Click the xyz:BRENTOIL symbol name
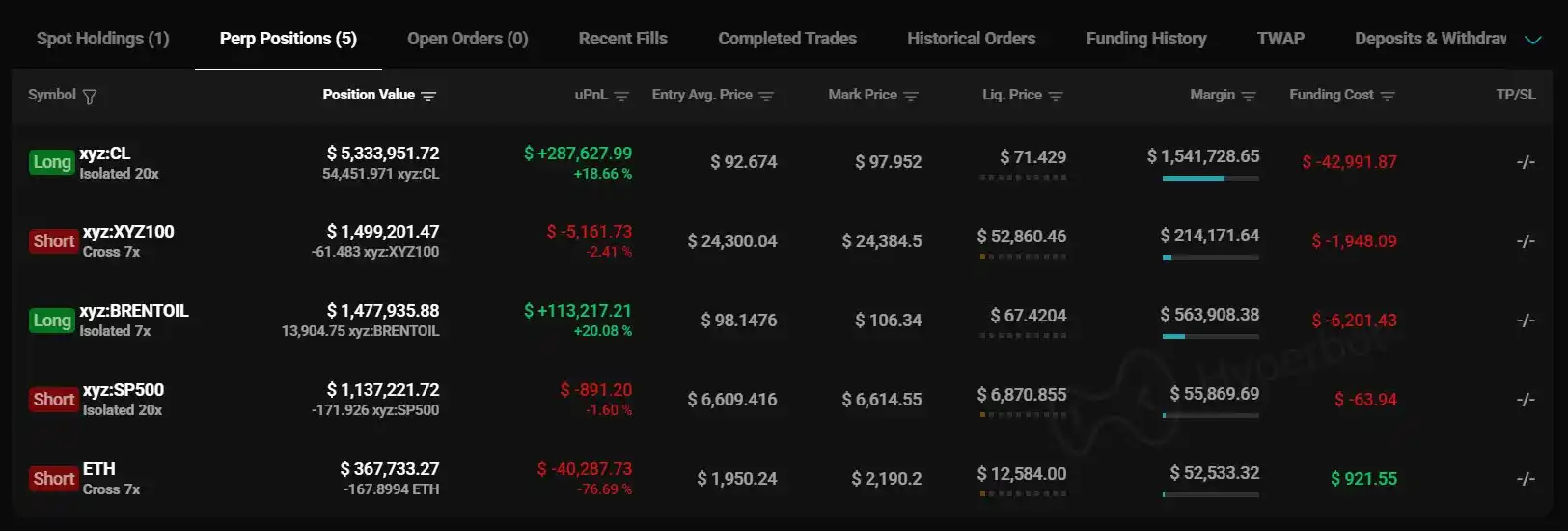This screenshot has height=531, width=1568. (134, 311)
